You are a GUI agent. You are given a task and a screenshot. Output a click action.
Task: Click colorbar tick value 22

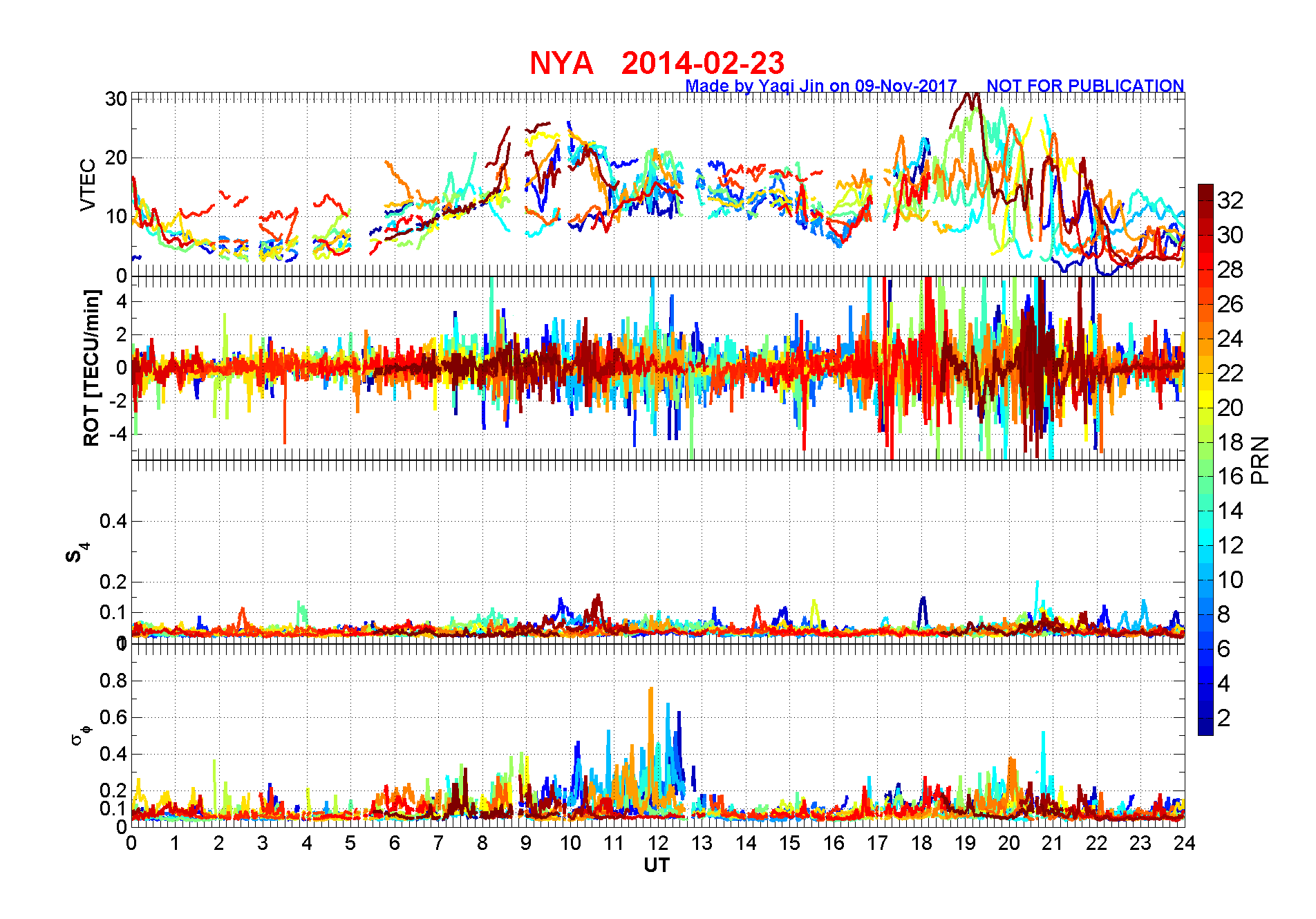click(1230, 373)
